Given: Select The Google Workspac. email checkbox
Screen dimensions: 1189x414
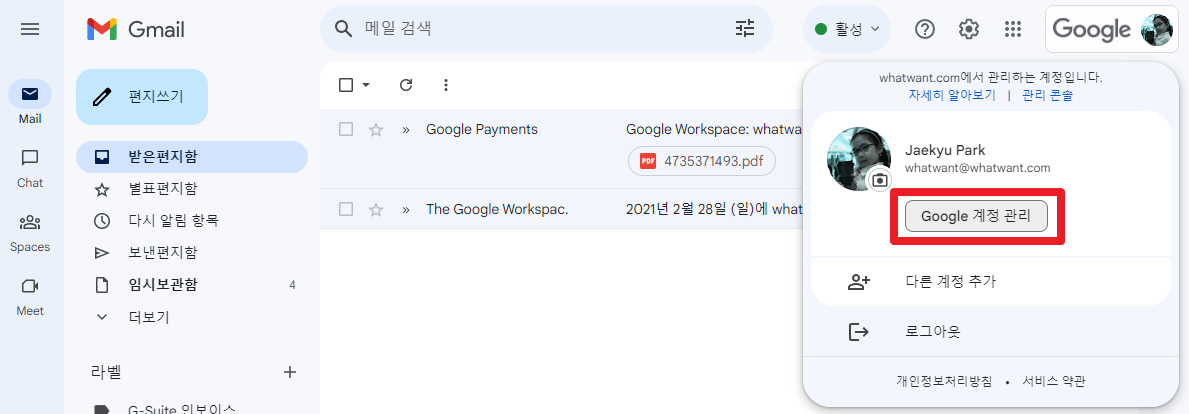Looking at the screenshot, I should pyautogui.click(x=346, y=209).
